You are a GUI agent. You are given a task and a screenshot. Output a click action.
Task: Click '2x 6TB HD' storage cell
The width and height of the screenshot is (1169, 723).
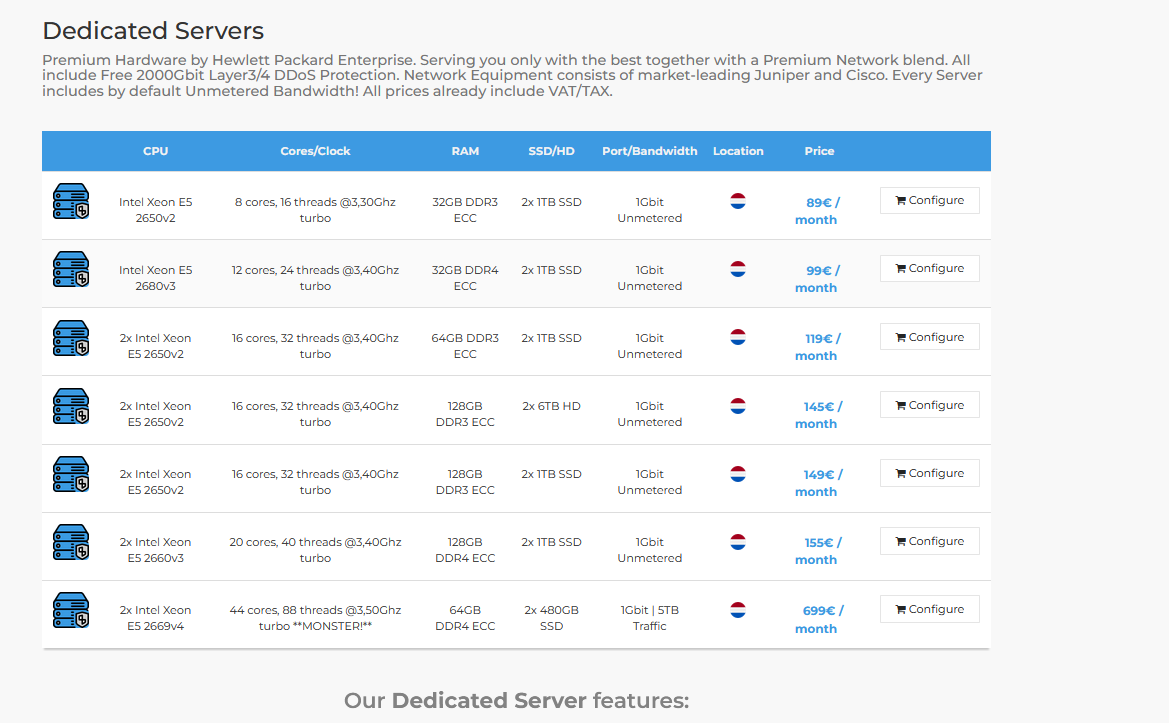[x=552, y=406]
